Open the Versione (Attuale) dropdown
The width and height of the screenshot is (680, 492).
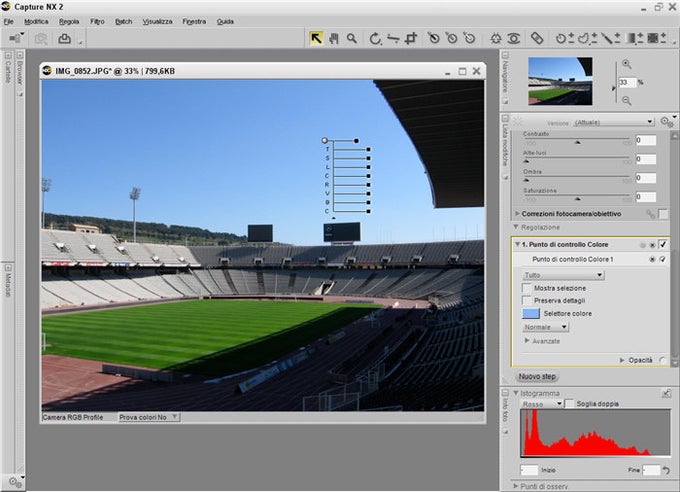pyautogui.click(x=613, y=122)
